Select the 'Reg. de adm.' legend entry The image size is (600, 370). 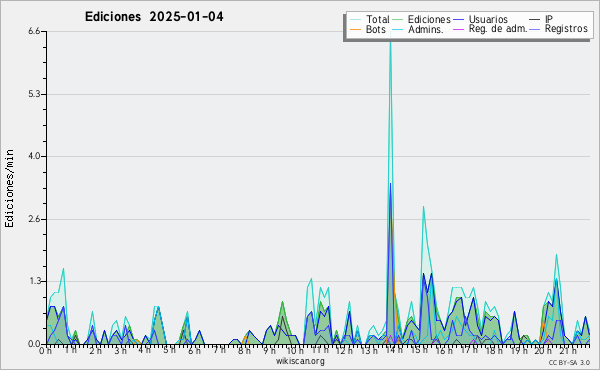(x=491, y=29)
